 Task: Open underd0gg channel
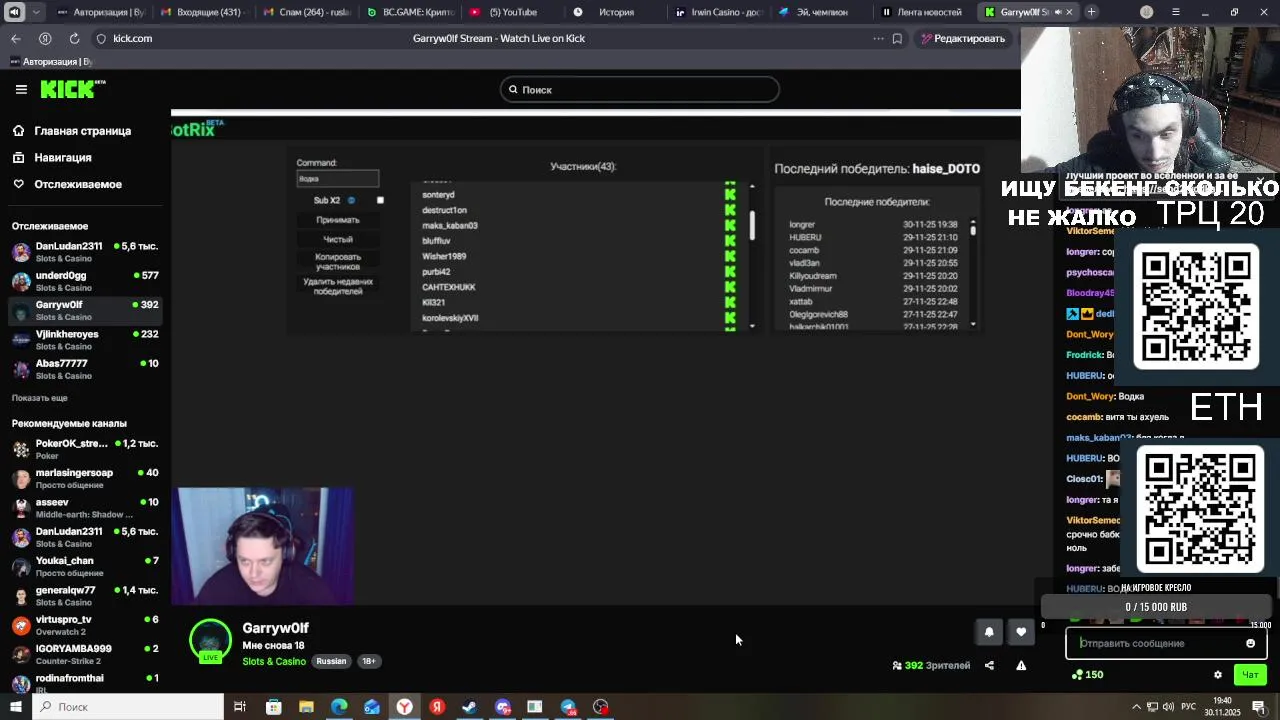[x=85, y=281]
